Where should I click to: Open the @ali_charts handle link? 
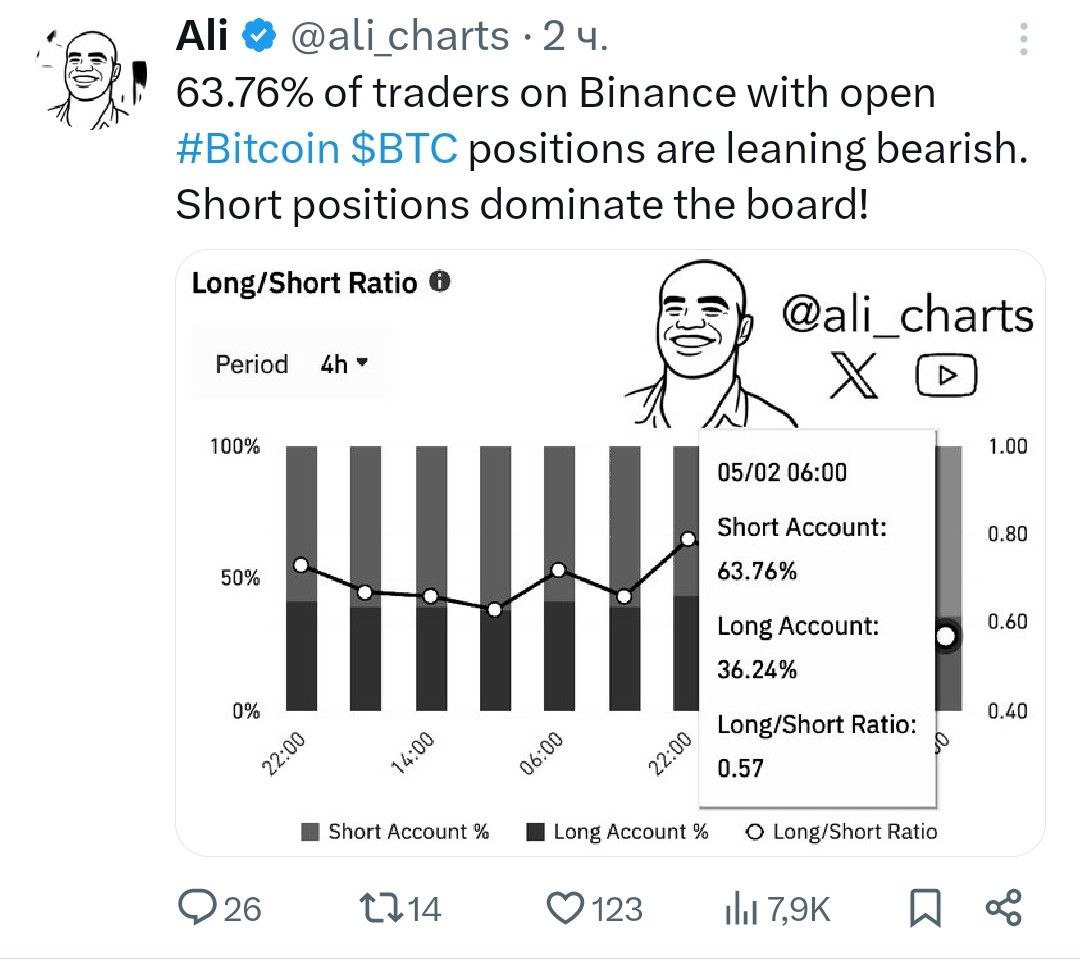(399, 37)
